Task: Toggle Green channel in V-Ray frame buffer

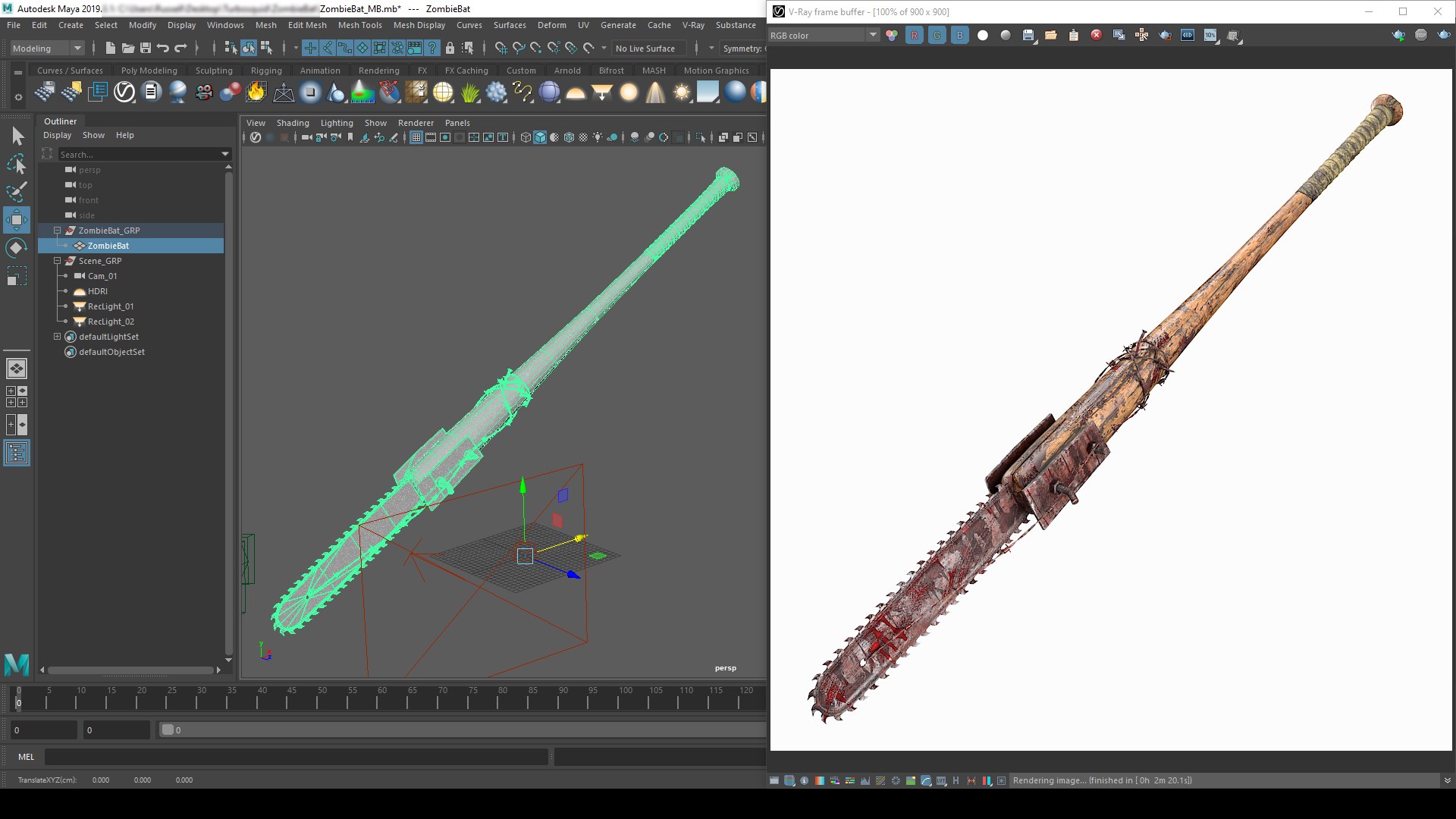Action: click(x=937, y=36)
